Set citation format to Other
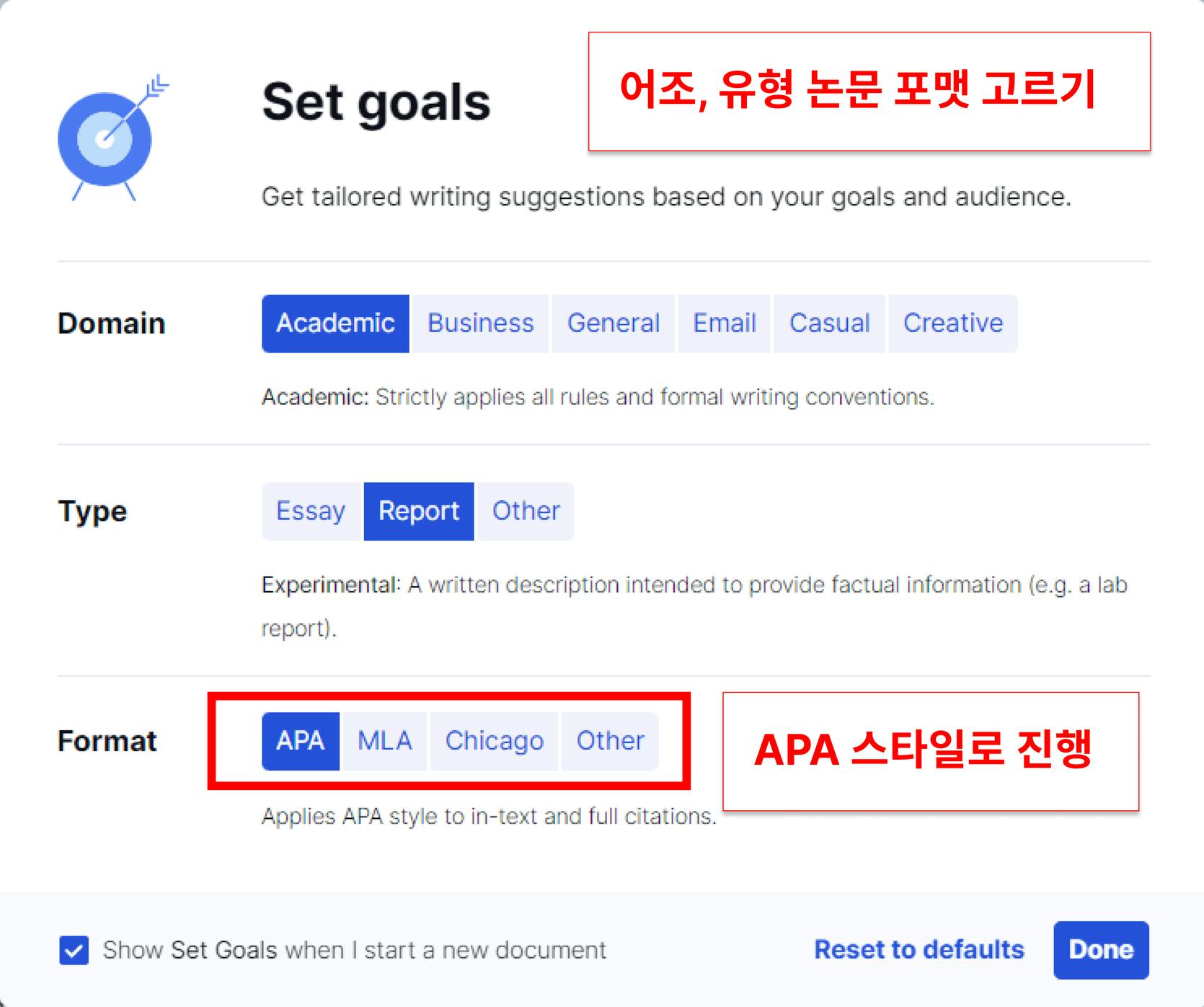Screen dimensions: 1204x1007 [x=610, y=741]
